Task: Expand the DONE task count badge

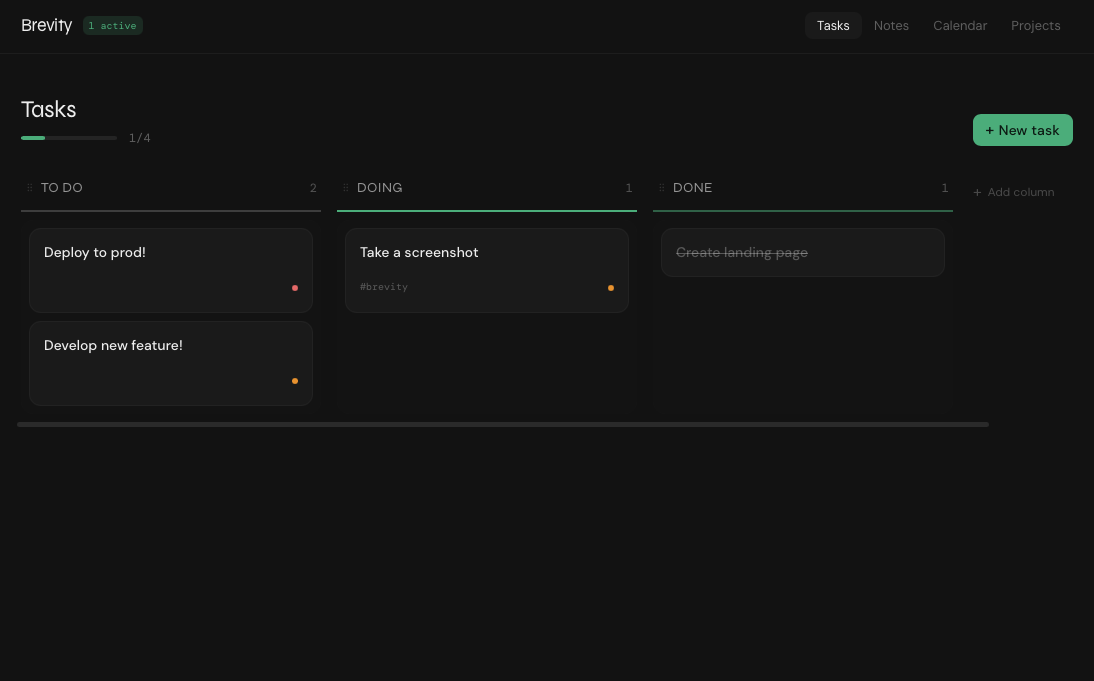Action: [x=945, y=188]
